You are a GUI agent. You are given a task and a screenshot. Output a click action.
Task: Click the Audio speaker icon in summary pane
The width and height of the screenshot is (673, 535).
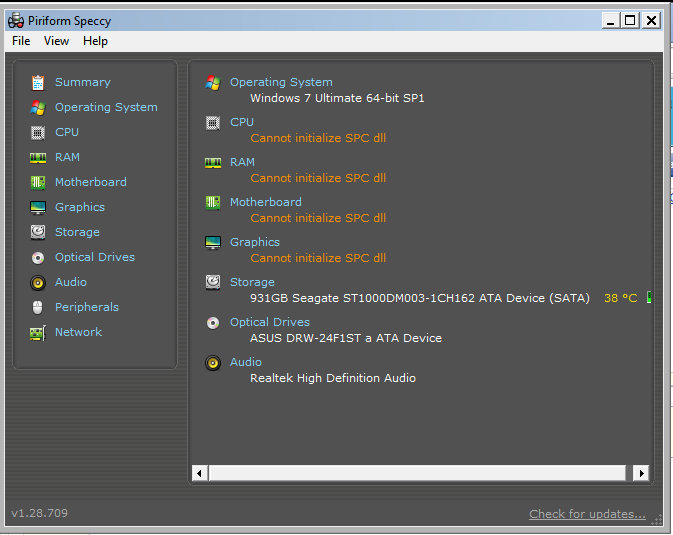tap(213, 363)
